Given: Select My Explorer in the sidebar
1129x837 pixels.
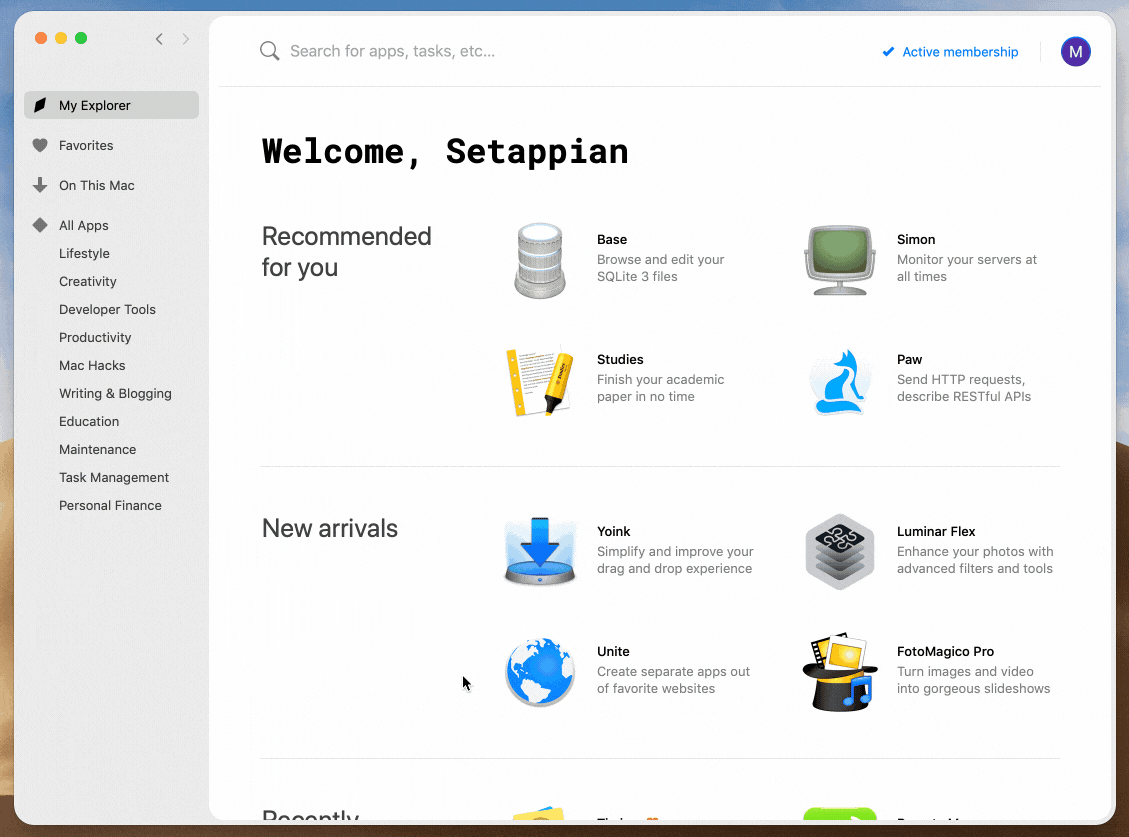Looking at the screenshot, I should coord(112,105).
